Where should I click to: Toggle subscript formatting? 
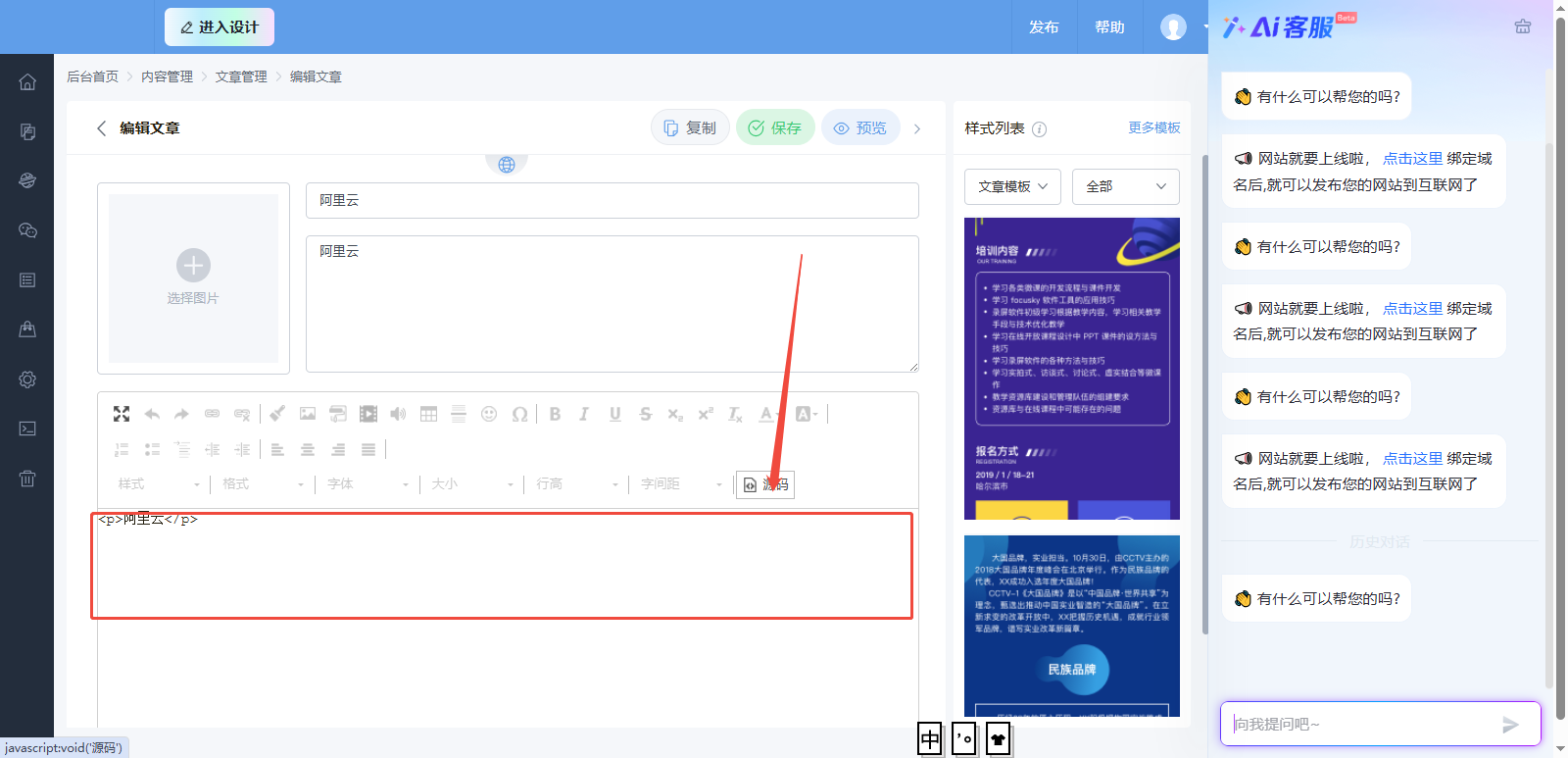[675, 414]
